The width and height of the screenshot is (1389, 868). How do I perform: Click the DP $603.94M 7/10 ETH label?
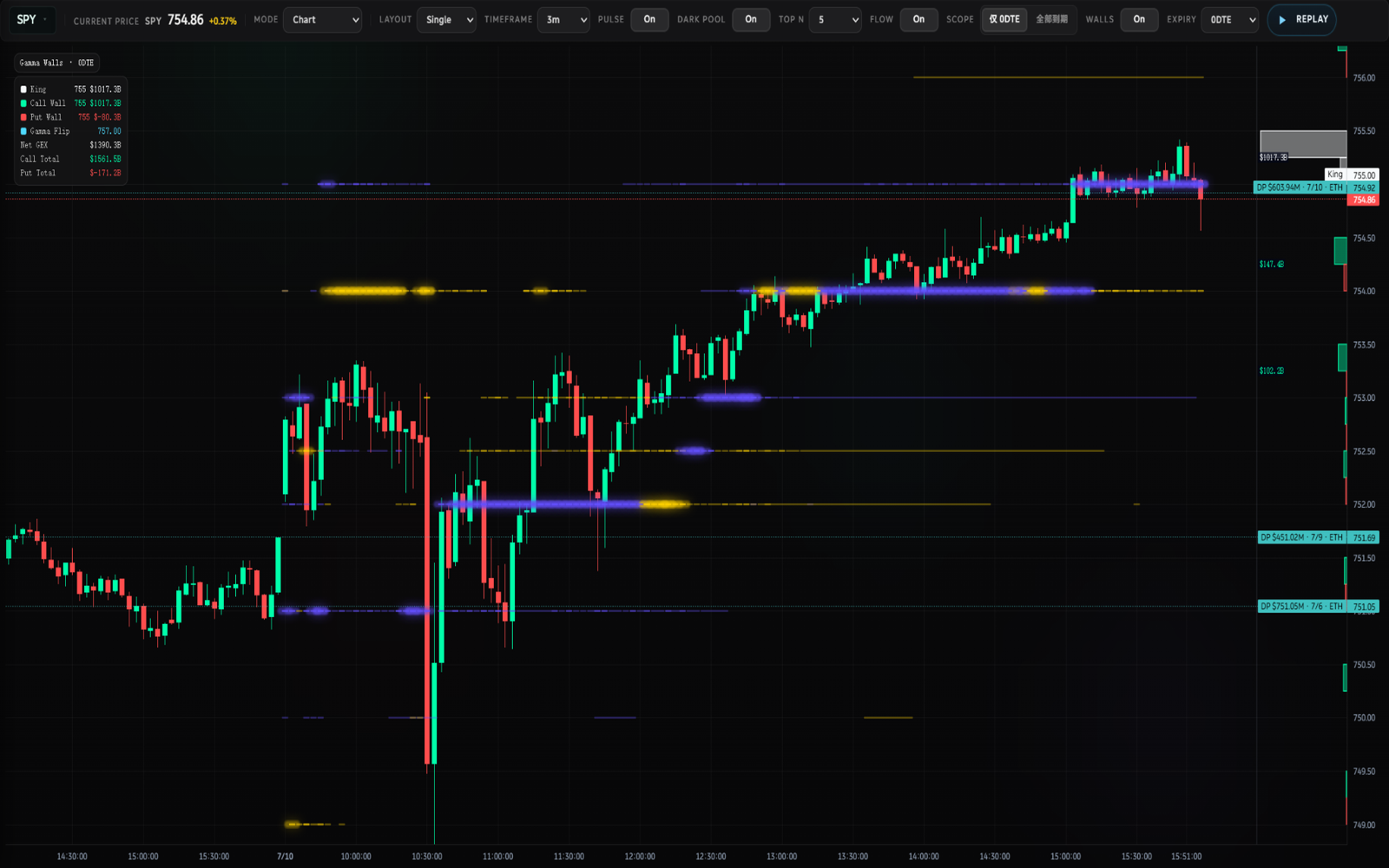point(1300,187)
